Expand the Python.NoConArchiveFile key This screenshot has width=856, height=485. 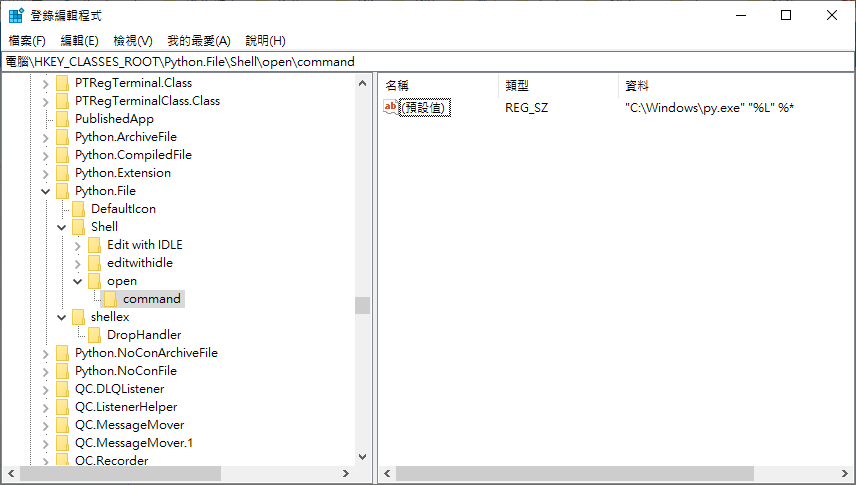46,354
